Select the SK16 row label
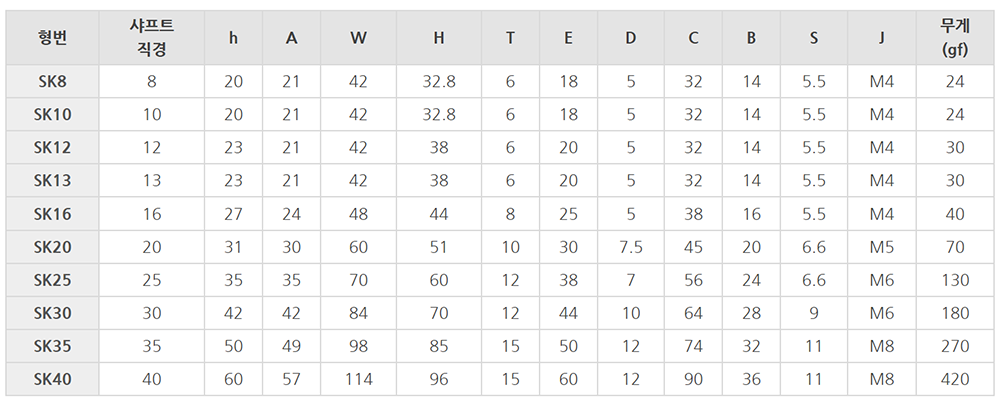 point(52,214)
